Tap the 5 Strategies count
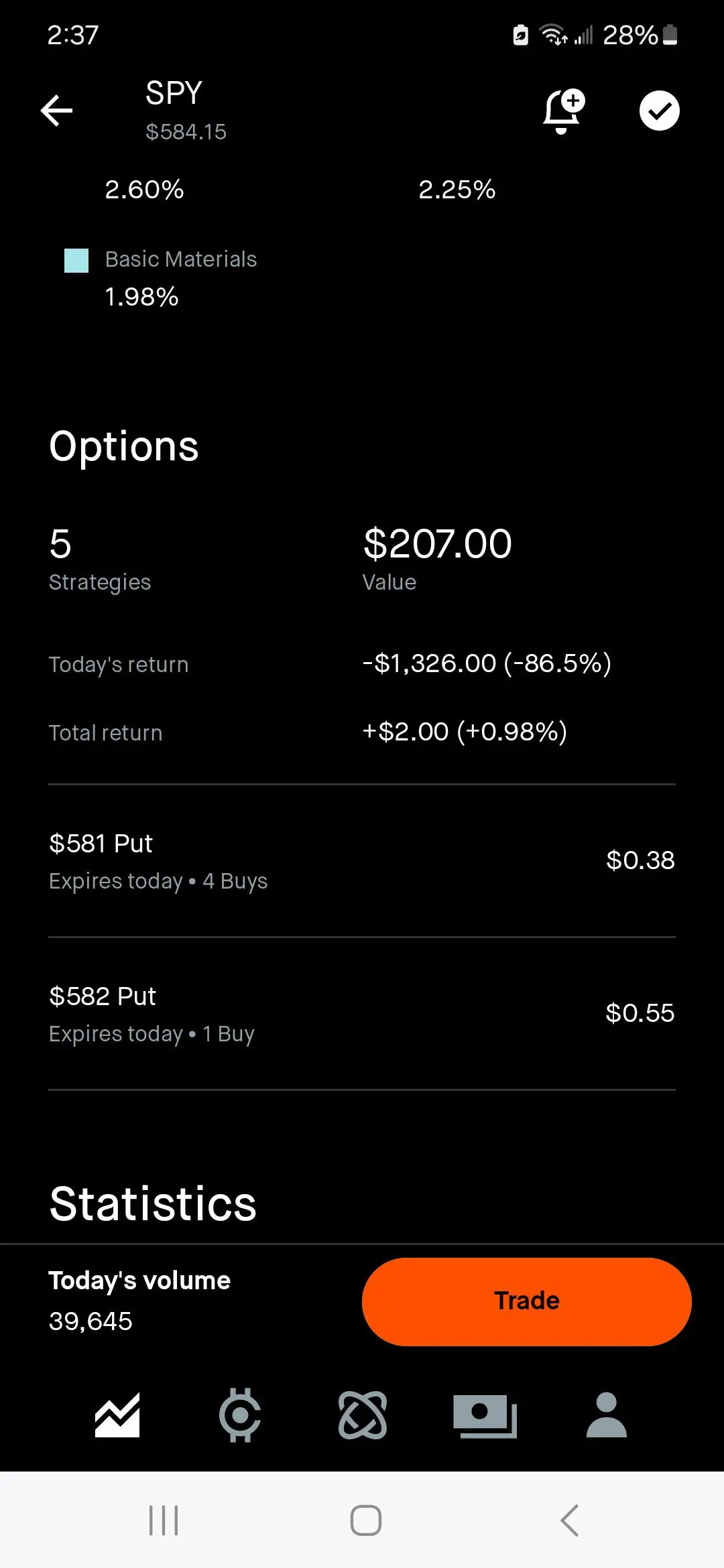 (60, 544)
